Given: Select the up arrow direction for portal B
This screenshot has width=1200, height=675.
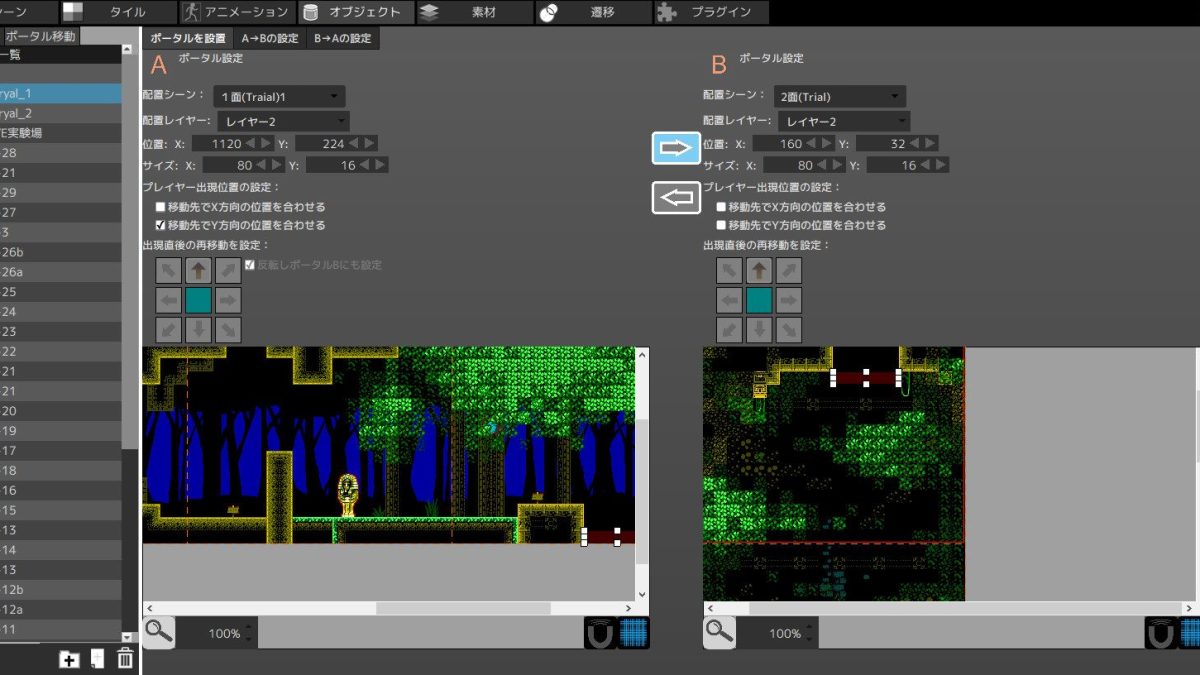Looking at the screenshot, I should point(759,270).
